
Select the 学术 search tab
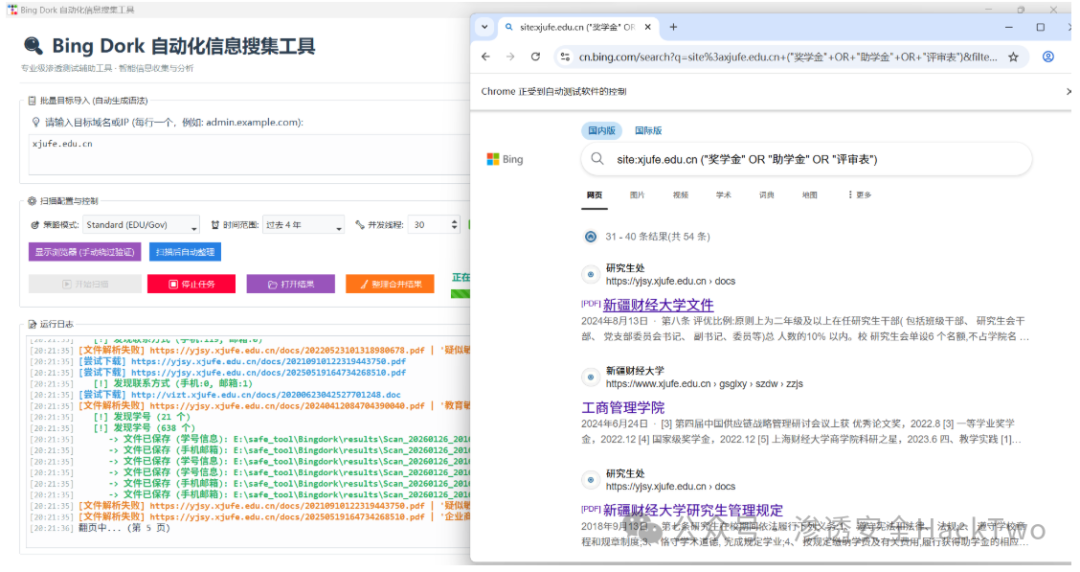point(723,195)
